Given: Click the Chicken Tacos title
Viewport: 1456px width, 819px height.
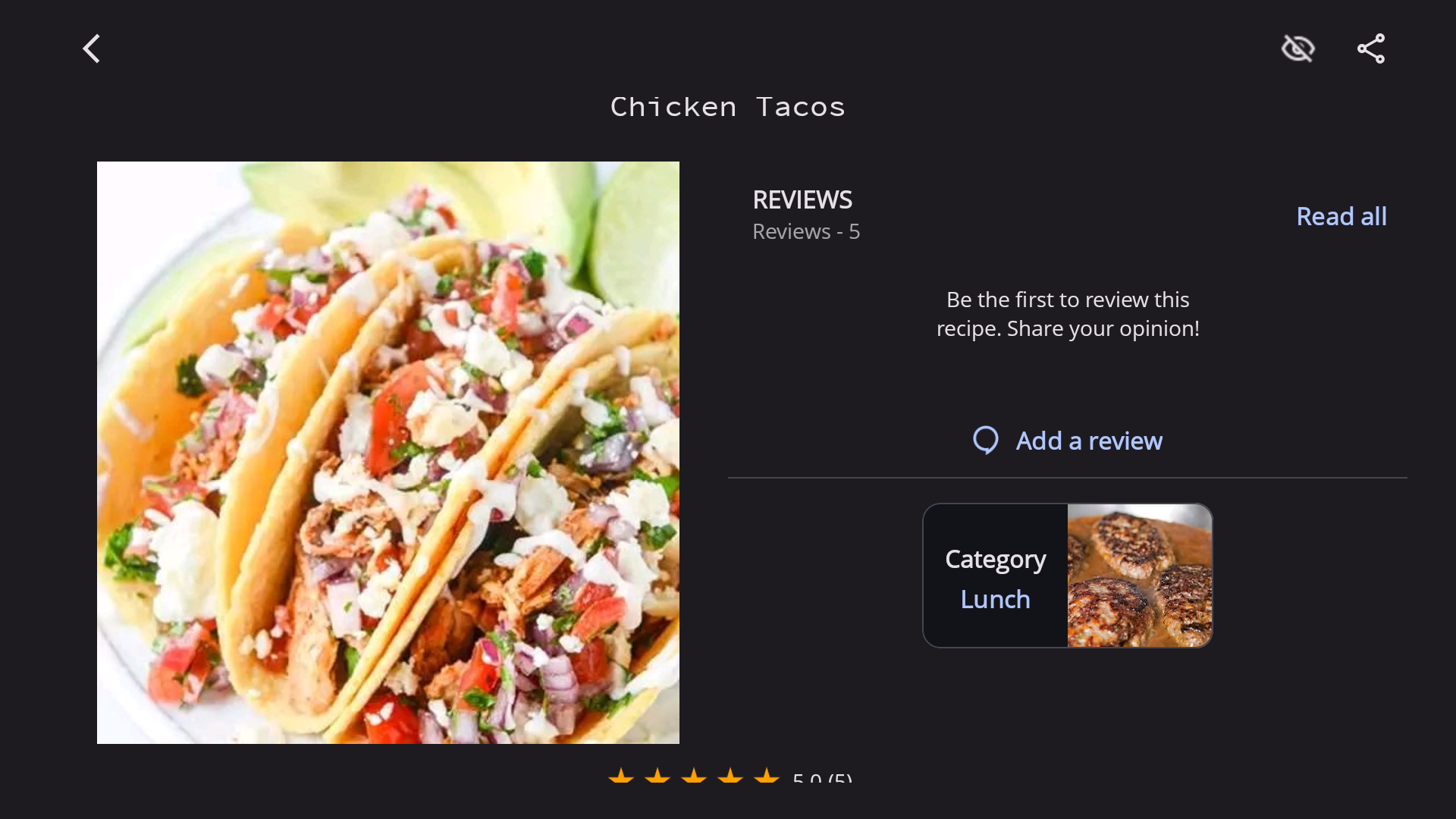Looking at the screenshot, I should (x=727, y=107).
